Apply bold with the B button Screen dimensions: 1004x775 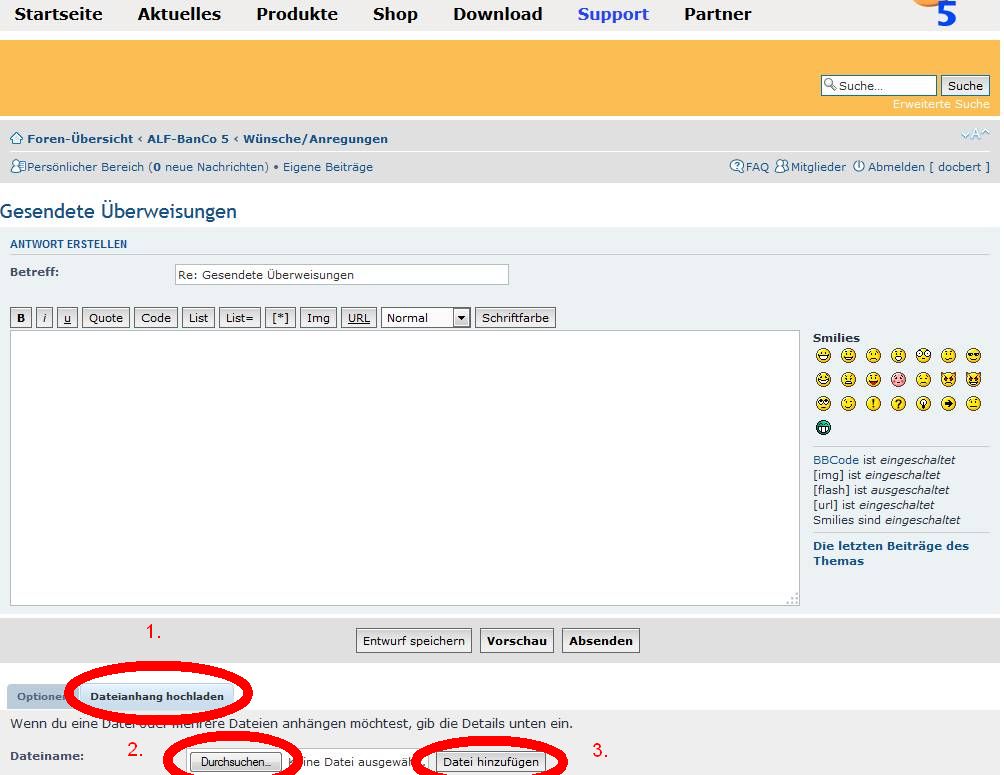(x=21, y=318)
